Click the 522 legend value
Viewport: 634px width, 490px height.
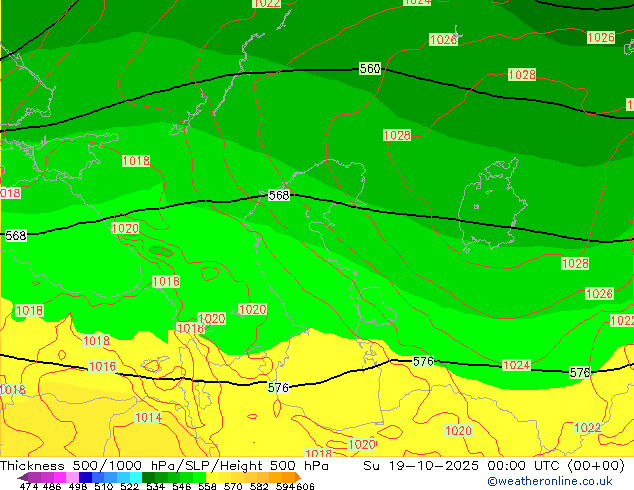coord(129,486)
